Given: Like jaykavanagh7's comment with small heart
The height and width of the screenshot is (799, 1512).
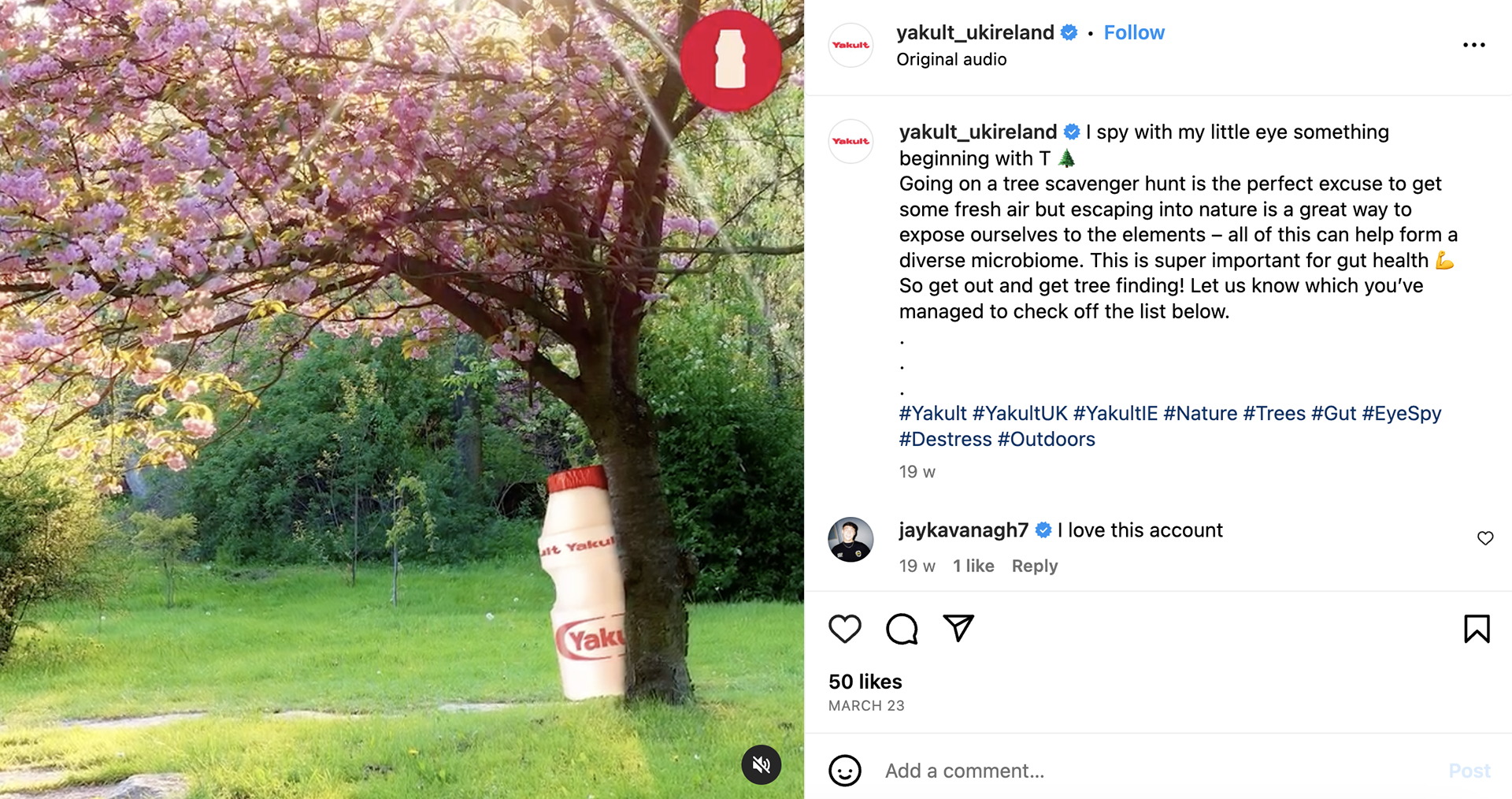Looking at the screenshot, I should click(x=1485, y=538).
